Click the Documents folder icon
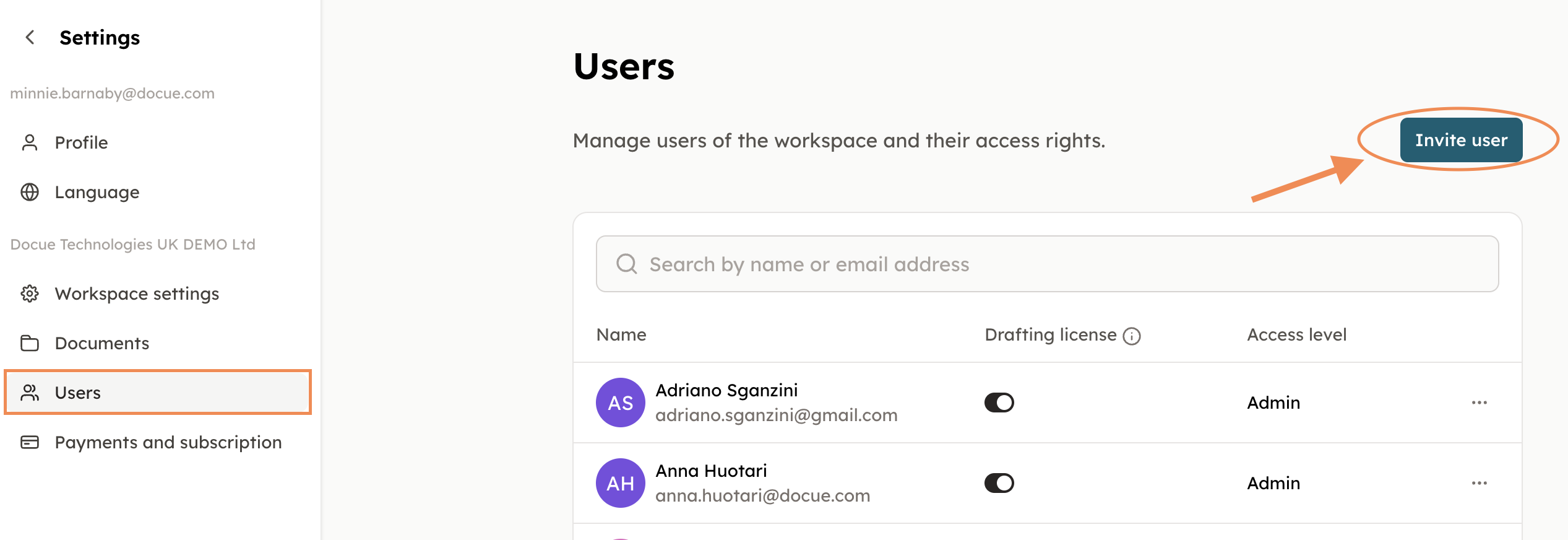Image resolution: width=1568 pixels, height=540 pixels. click(30, 343)
